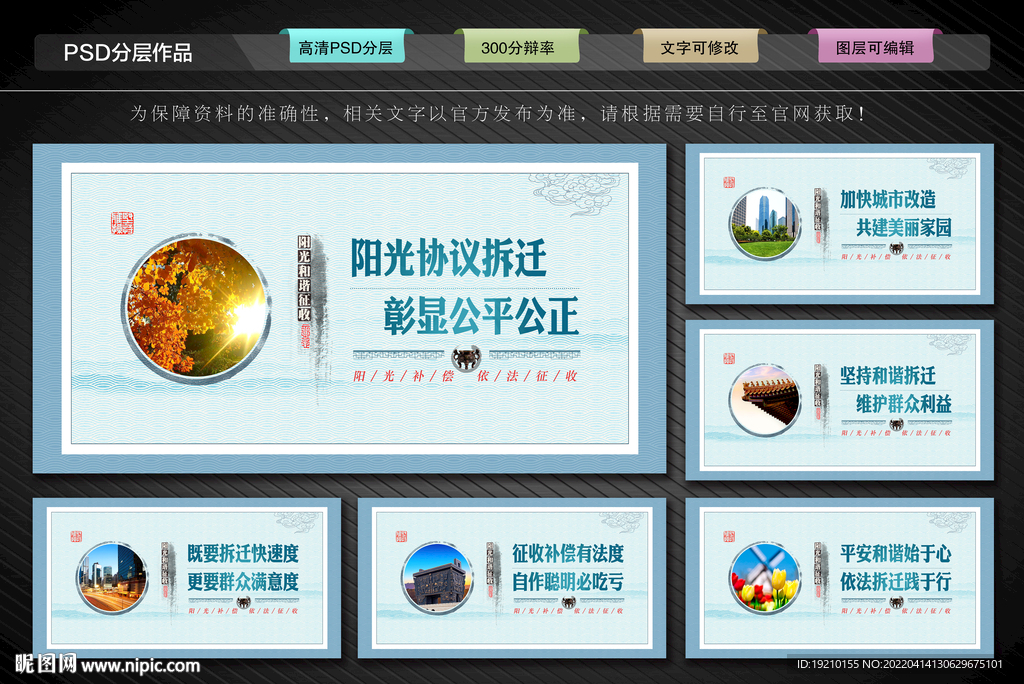Click the 彰显公平公正 headline
This screenshot has width=1024, height=684.
pyautogui.click(x=481, y=316)
